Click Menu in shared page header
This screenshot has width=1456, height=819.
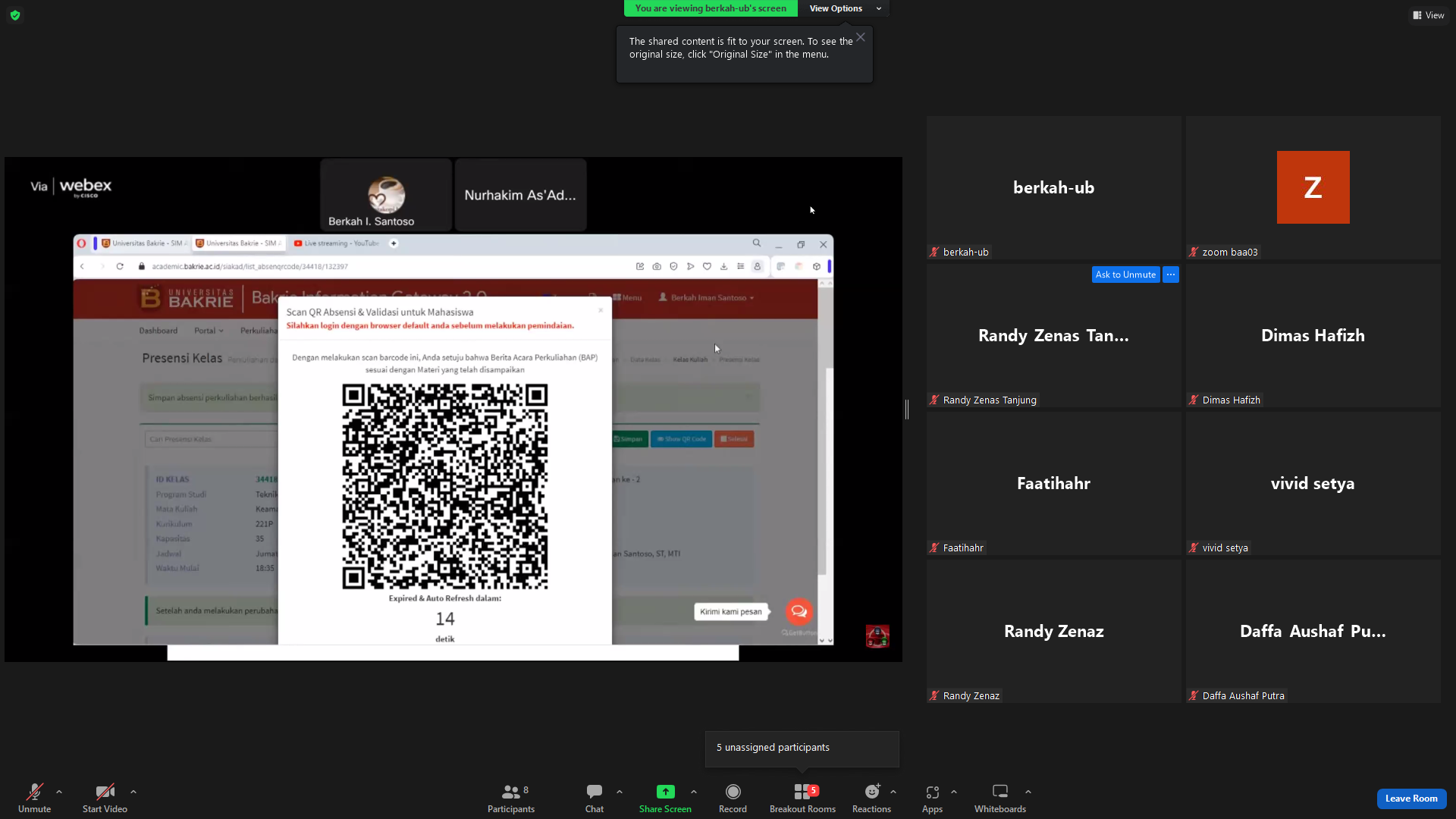click(x=627, y=298)
